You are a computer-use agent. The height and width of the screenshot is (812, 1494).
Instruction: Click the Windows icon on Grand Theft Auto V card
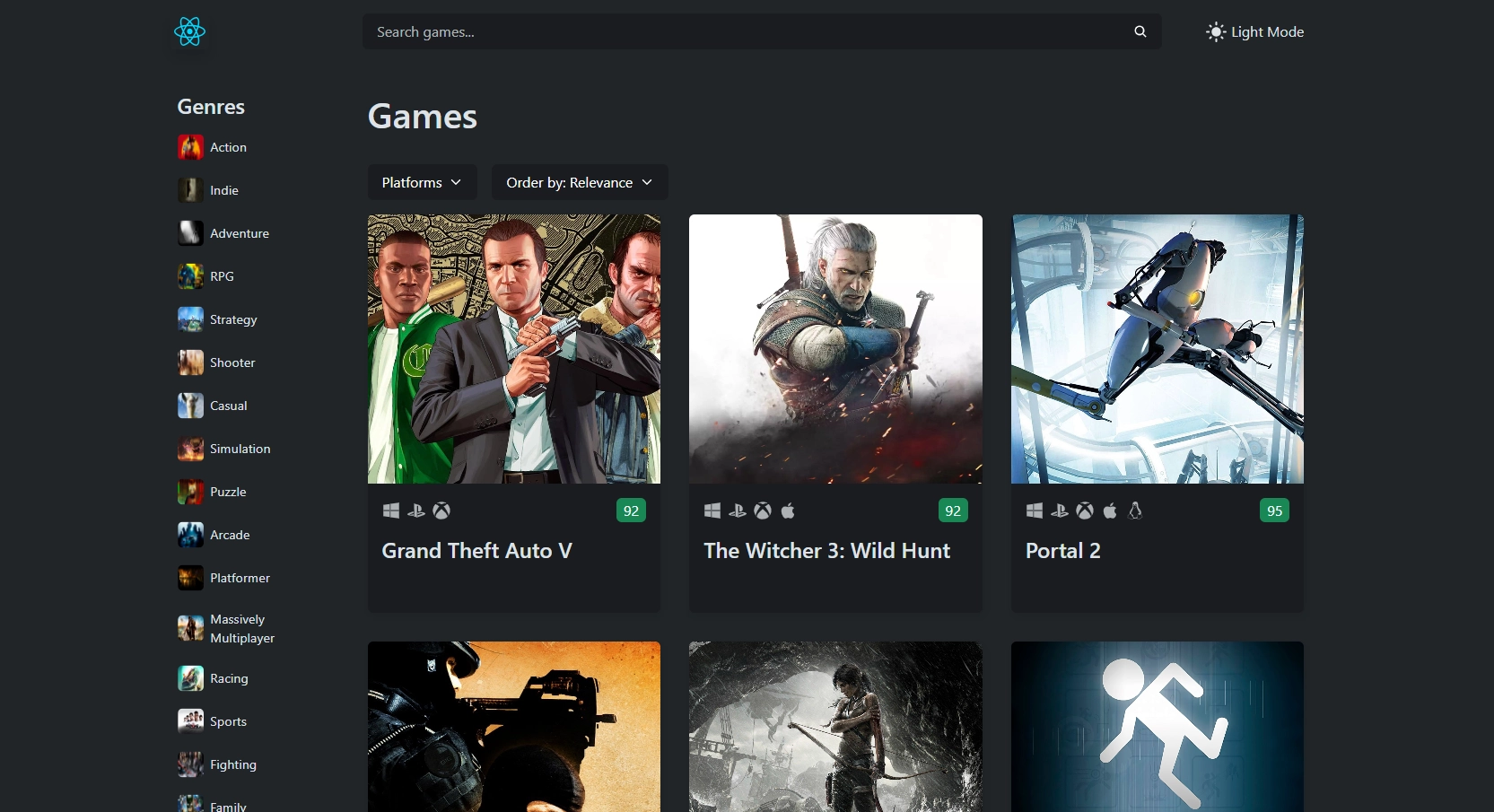391,511
